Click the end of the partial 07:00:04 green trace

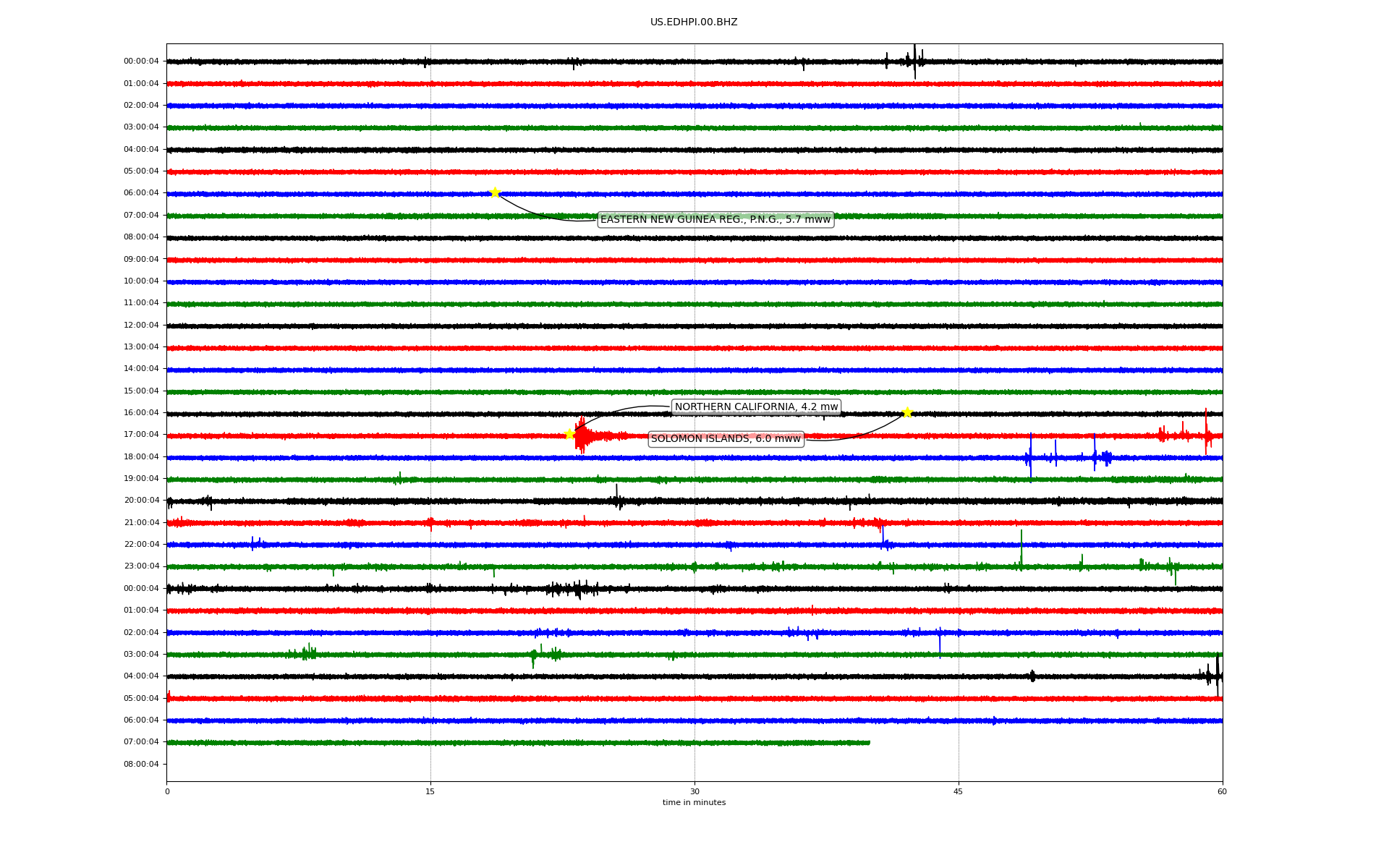tap(869, 742)
